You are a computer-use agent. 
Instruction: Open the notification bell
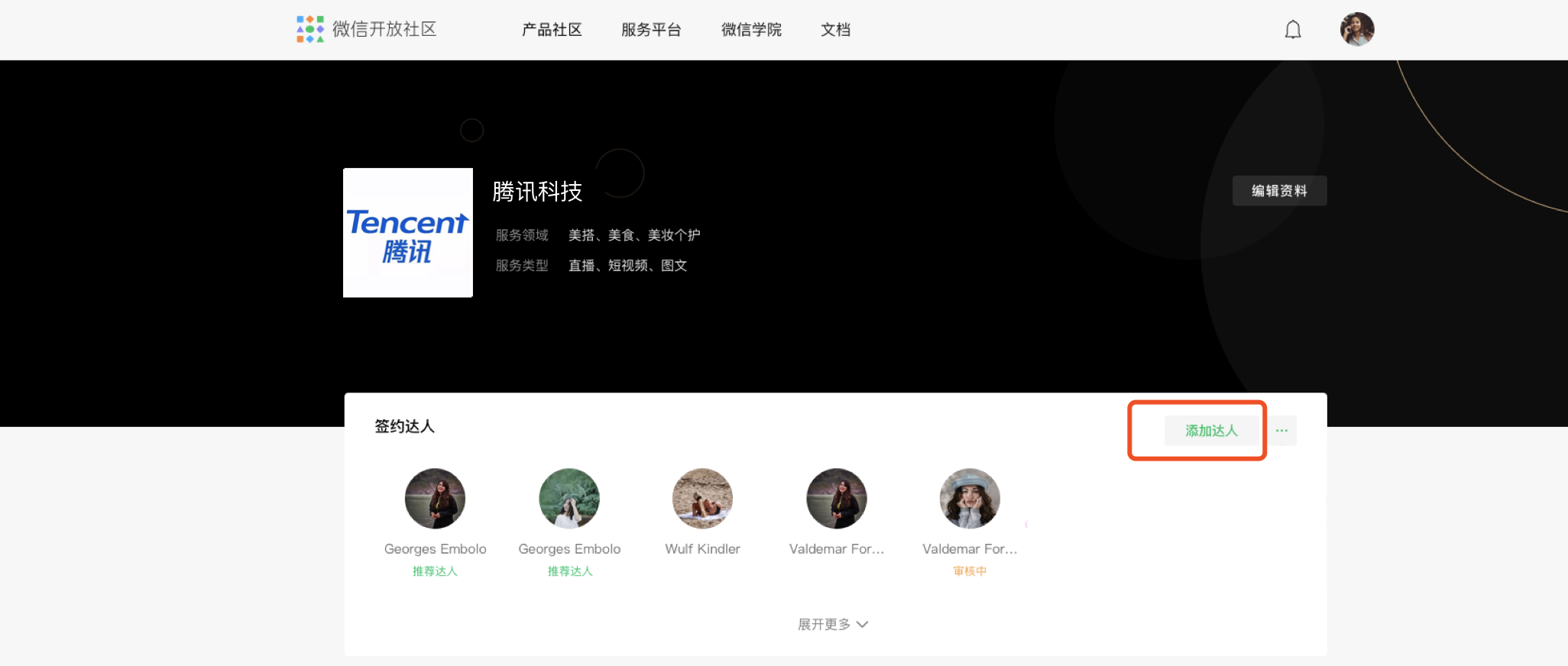(x=1293, y=30)
